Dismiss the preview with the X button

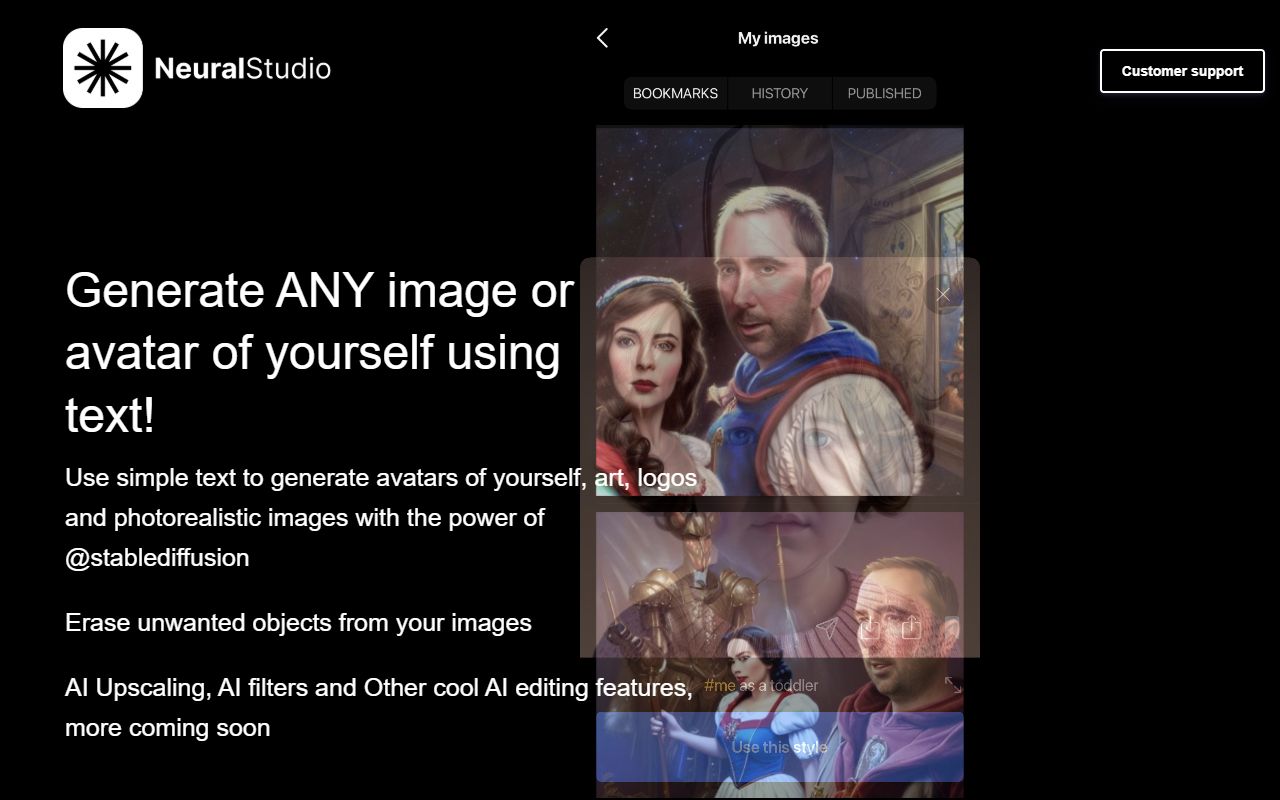pyautogui.click(x=942, y=294)
